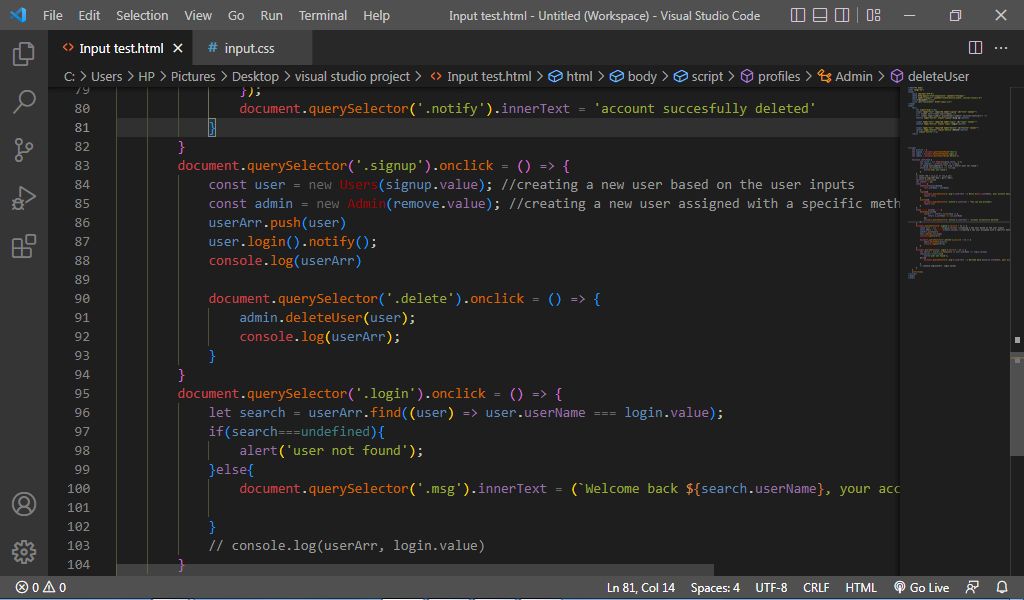Image resolution: width=1024 pixels, height=600 pixels.
Task: Click the notifications bell in status bar
Action: (x=1002, y=588)
